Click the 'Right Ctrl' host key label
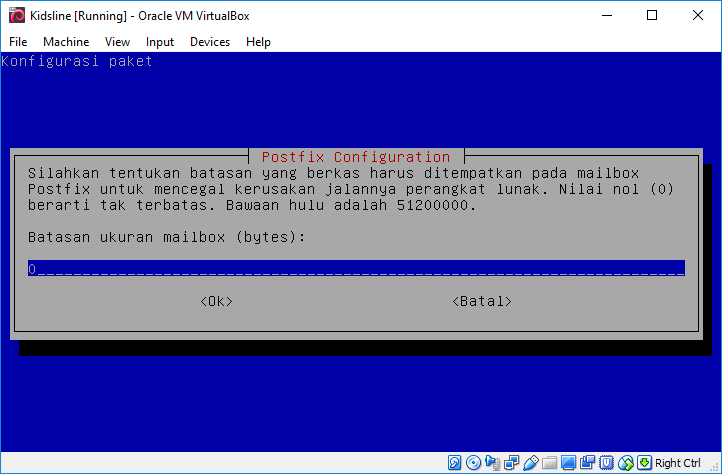This screenshot has width=722, height=474. (678, 463)
